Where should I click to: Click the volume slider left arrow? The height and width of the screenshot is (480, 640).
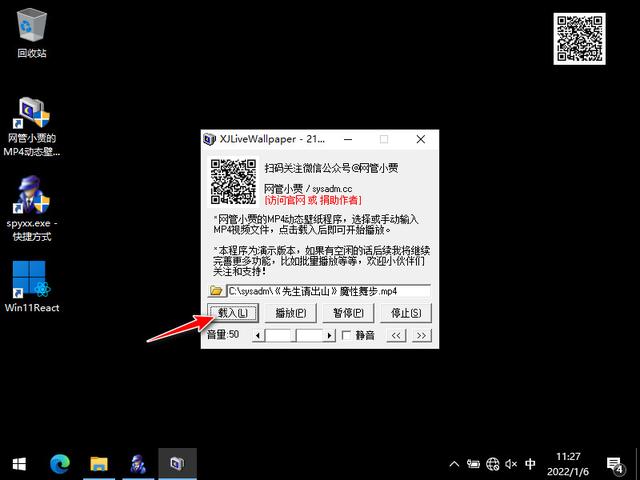[x=258, y=336]
